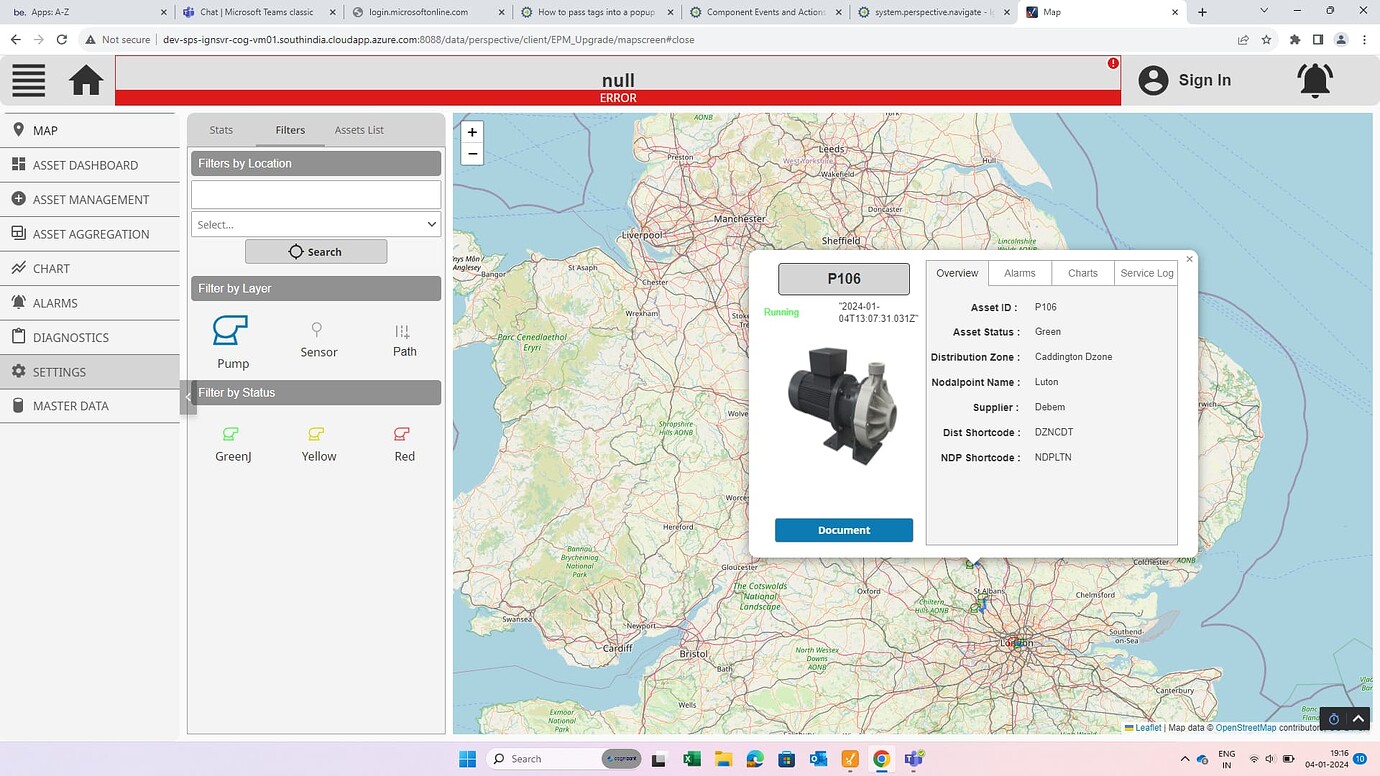Click the Document button
Viewport: 1380px width, 776px height.
843,530
